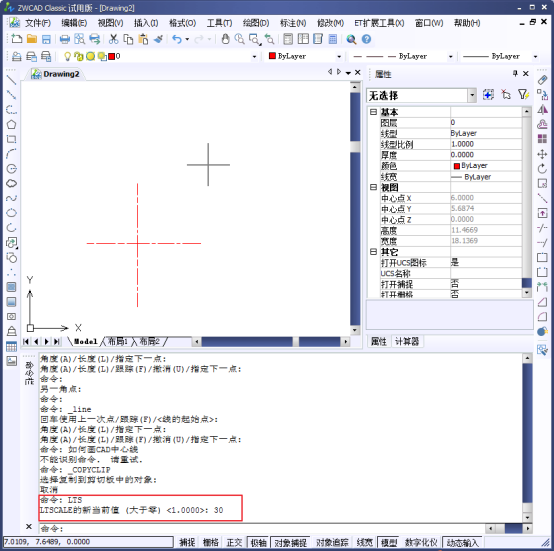Open the 工具(T) menu

219,23
